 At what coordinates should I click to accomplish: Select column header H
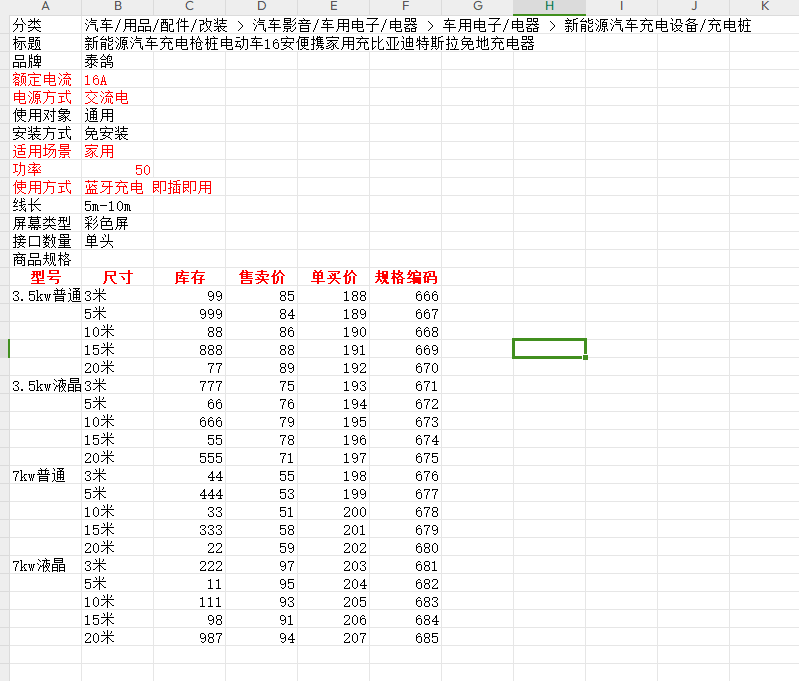549,6
